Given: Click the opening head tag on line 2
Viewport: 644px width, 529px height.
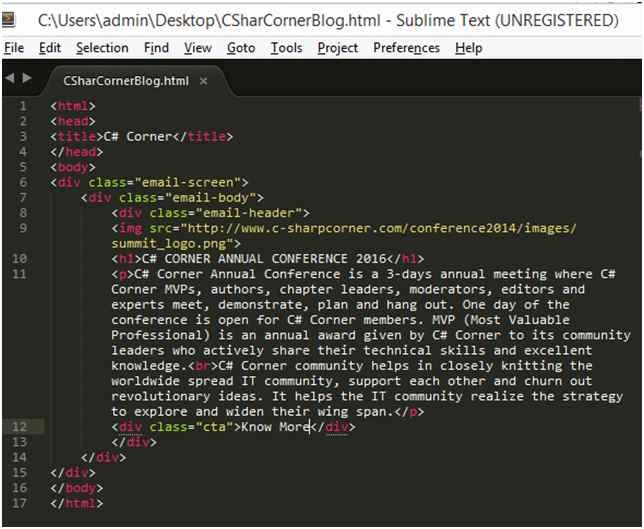Looking at the screenshot, I should point(73,122).
